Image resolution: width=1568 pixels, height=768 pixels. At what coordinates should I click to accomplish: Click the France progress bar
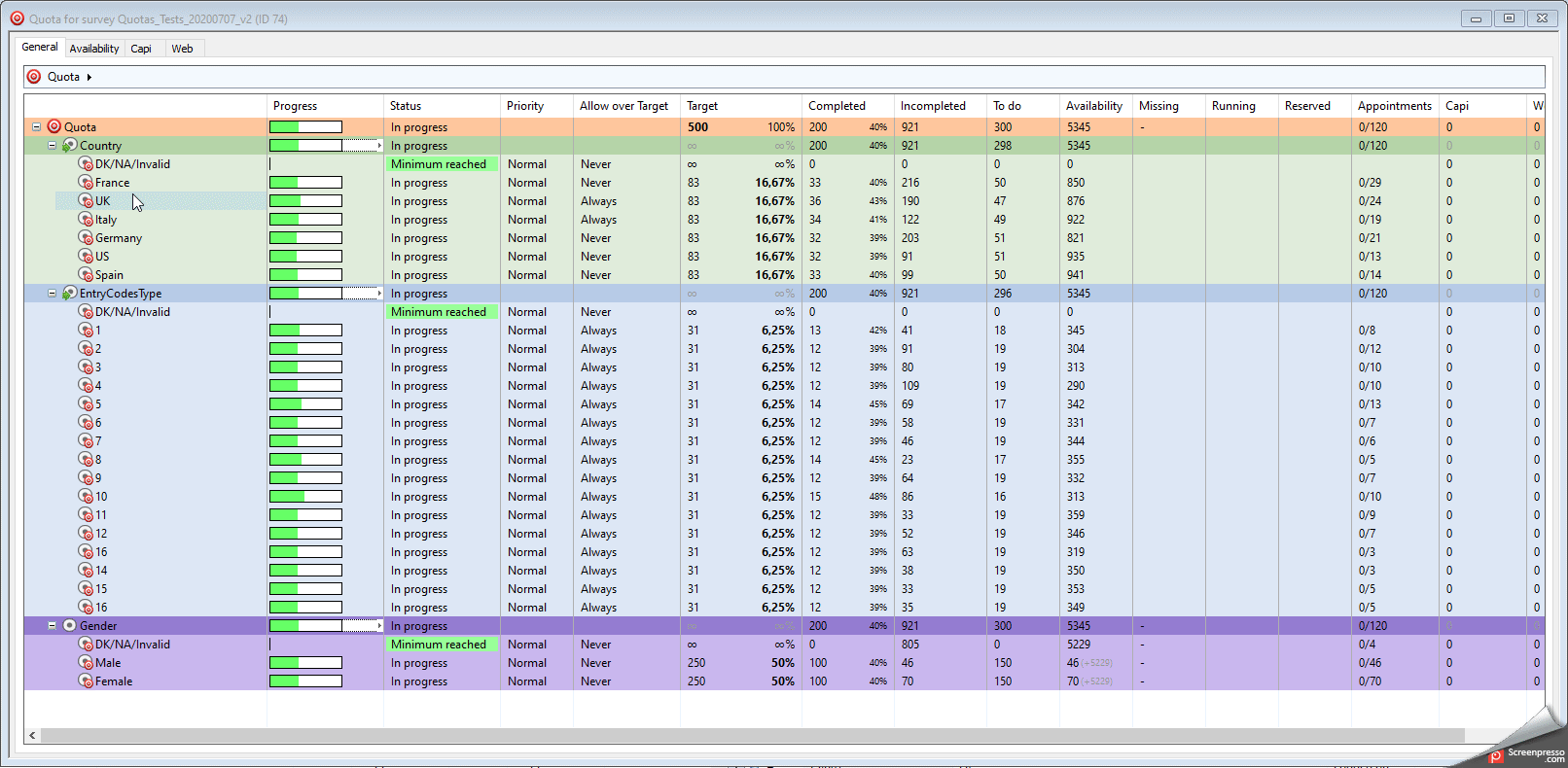click(305, 182)
